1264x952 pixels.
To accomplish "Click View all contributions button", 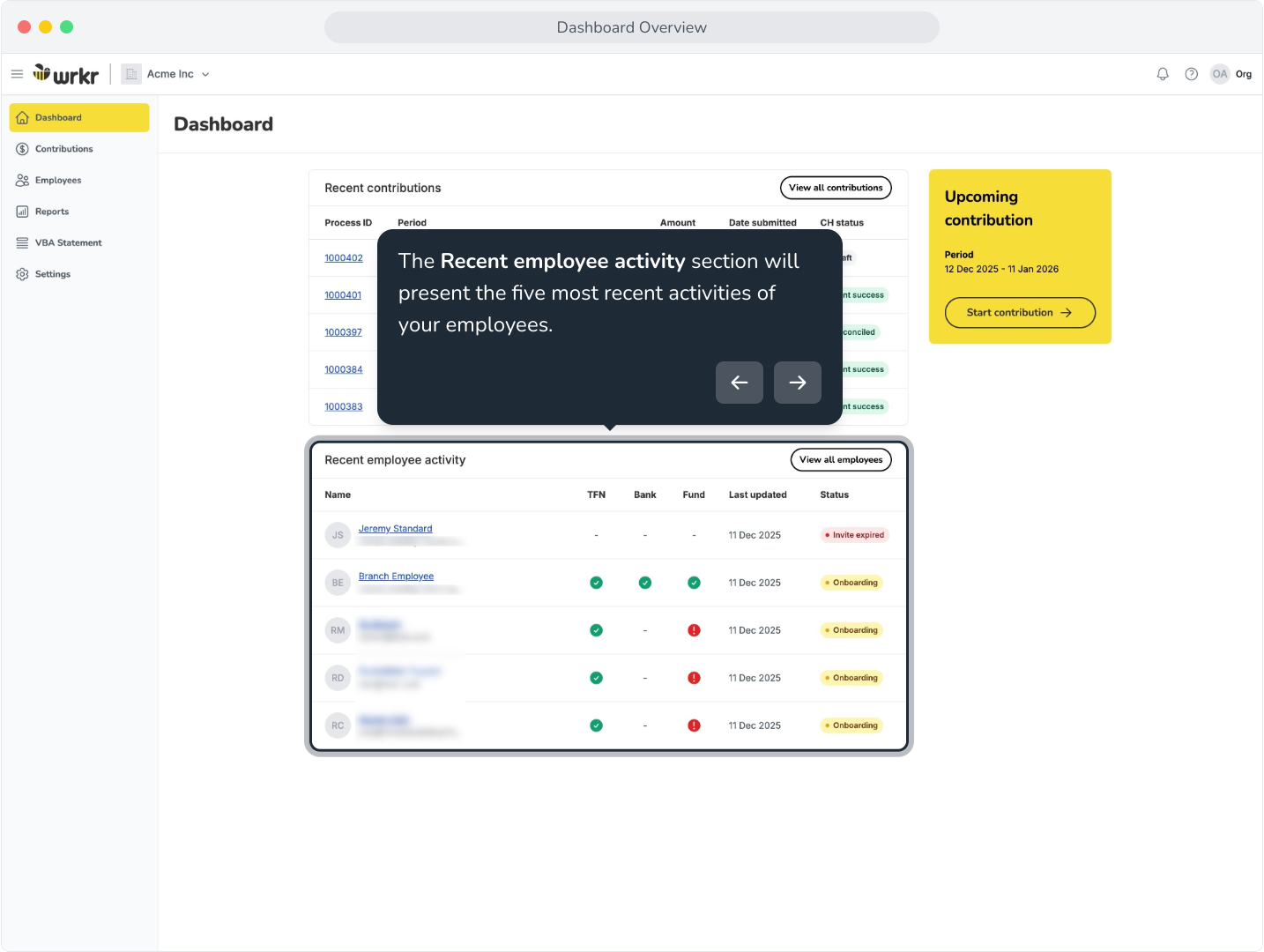I will (836, 188).
